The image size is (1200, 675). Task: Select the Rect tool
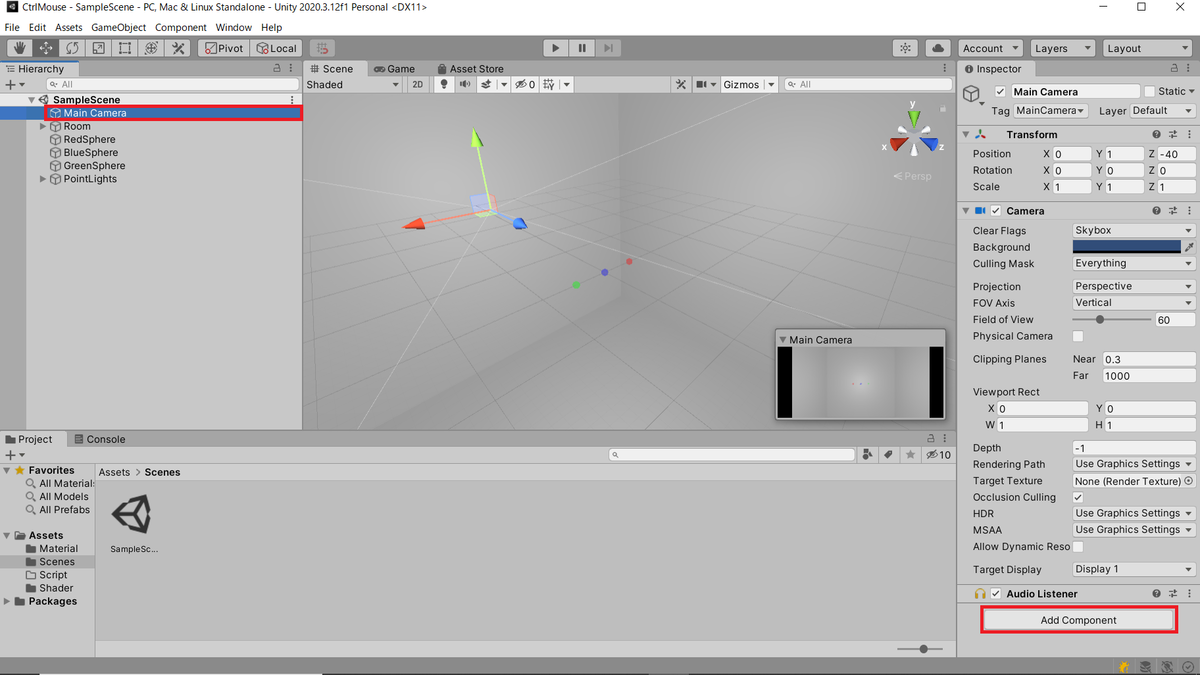(x=125, y=48)
